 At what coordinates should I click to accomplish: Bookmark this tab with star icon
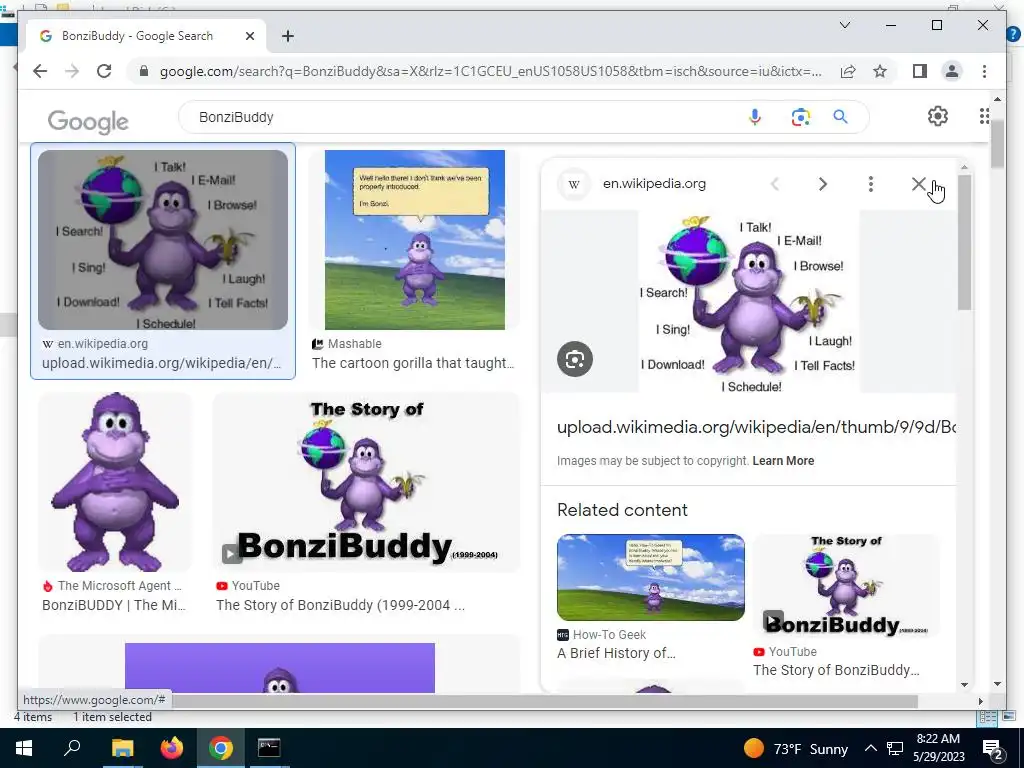880,71
